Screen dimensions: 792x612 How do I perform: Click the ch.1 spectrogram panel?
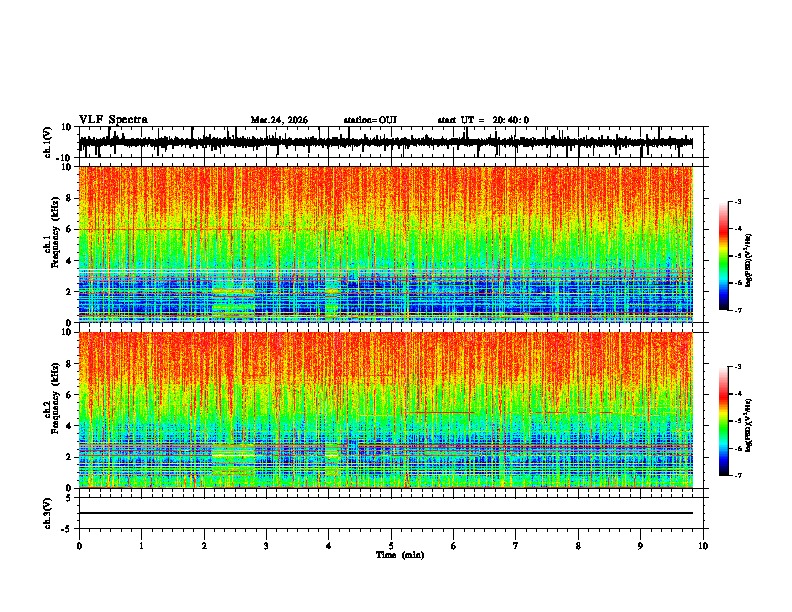click(x=386, y=244)
